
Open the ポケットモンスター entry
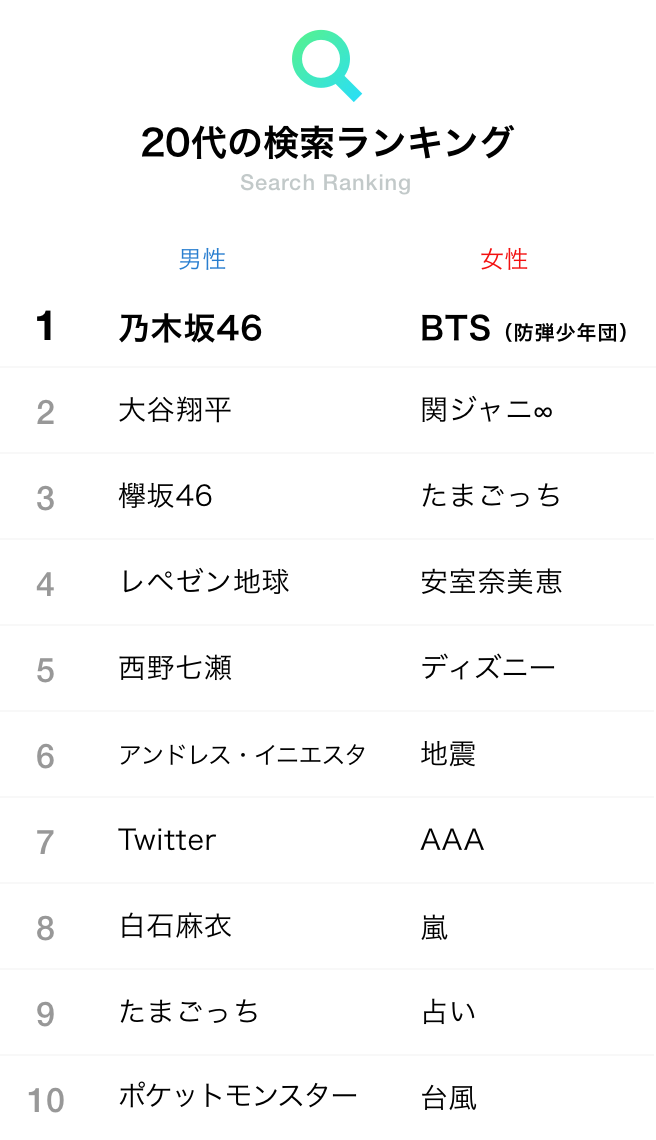(238, 1097)
